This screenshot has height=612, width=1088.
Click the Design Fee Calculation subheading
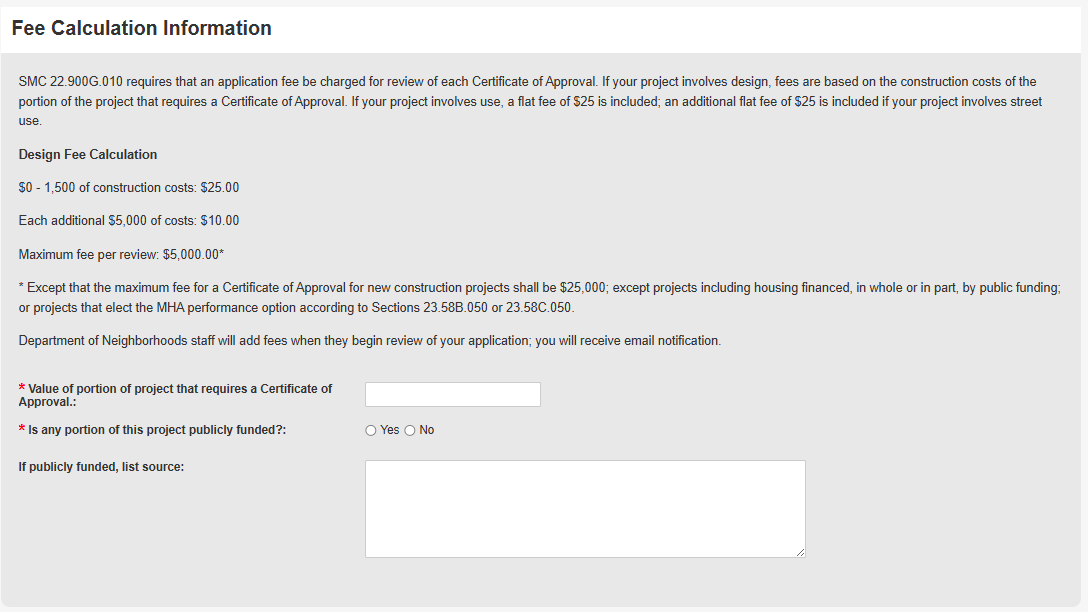[x=88, y=154]
